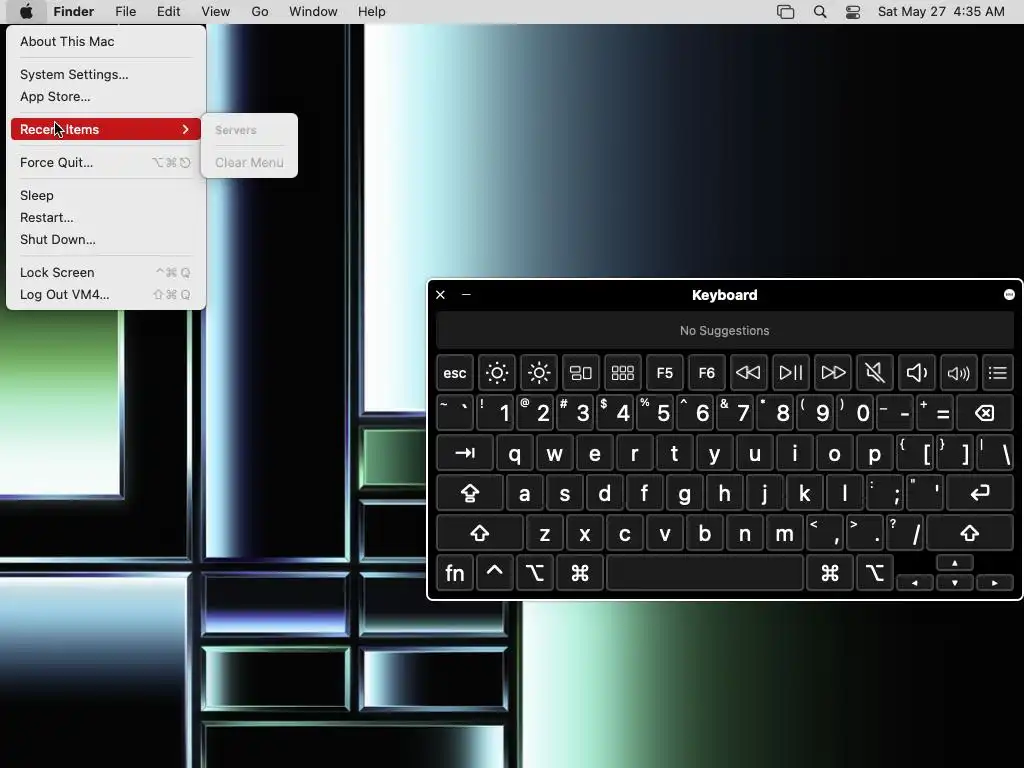The width and height of the screenshot is (1024, 768).
Task: Open the Keyboard panel options button
Action: coord(1009,295)
